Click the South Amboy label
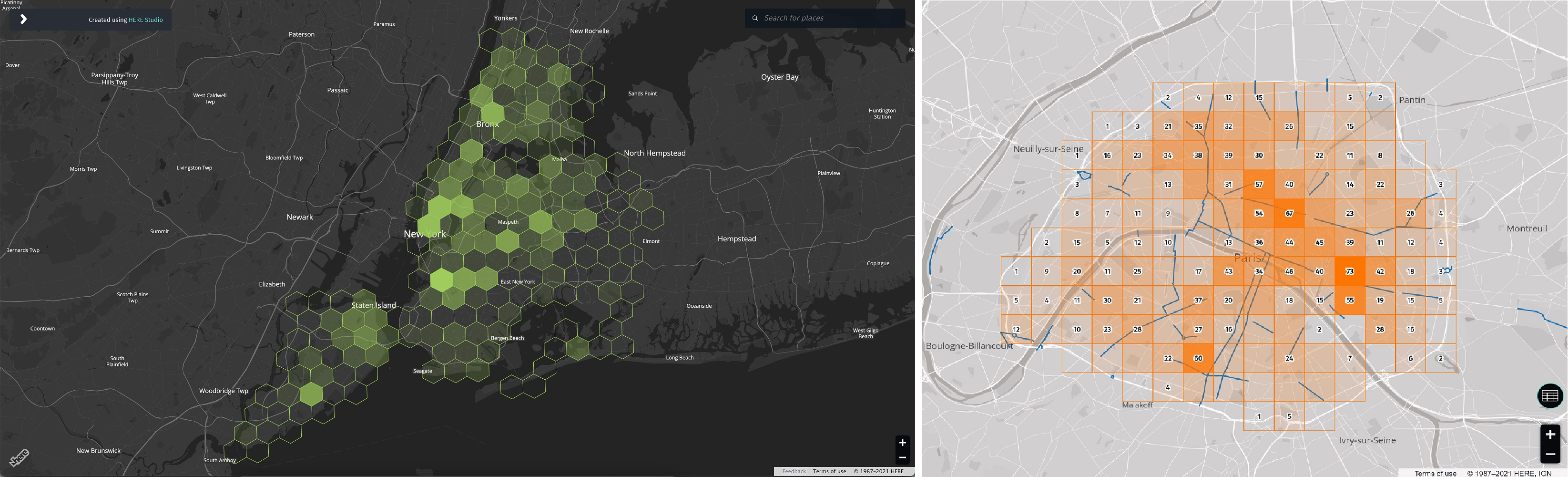 (x=219, y=461)
